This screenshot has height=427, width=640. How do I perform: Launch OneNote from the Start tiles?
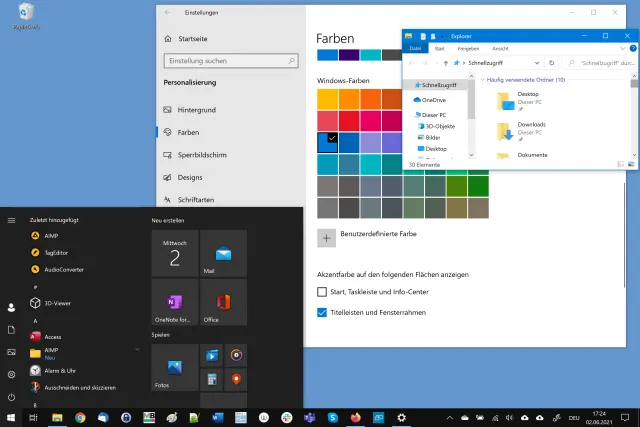174,302
